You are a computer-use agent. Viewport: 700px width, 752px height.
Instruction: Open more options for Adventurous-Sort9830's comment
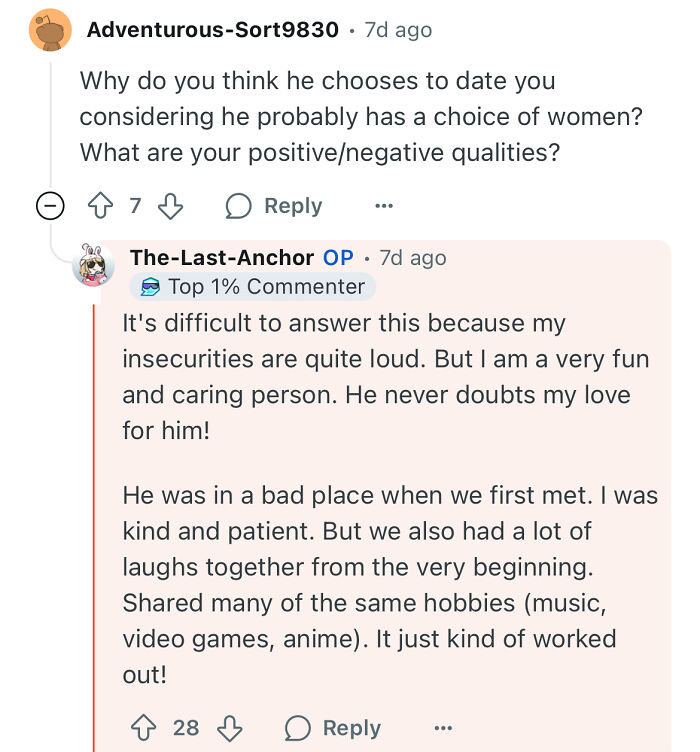pyautogui.click(x=384, y=207)
